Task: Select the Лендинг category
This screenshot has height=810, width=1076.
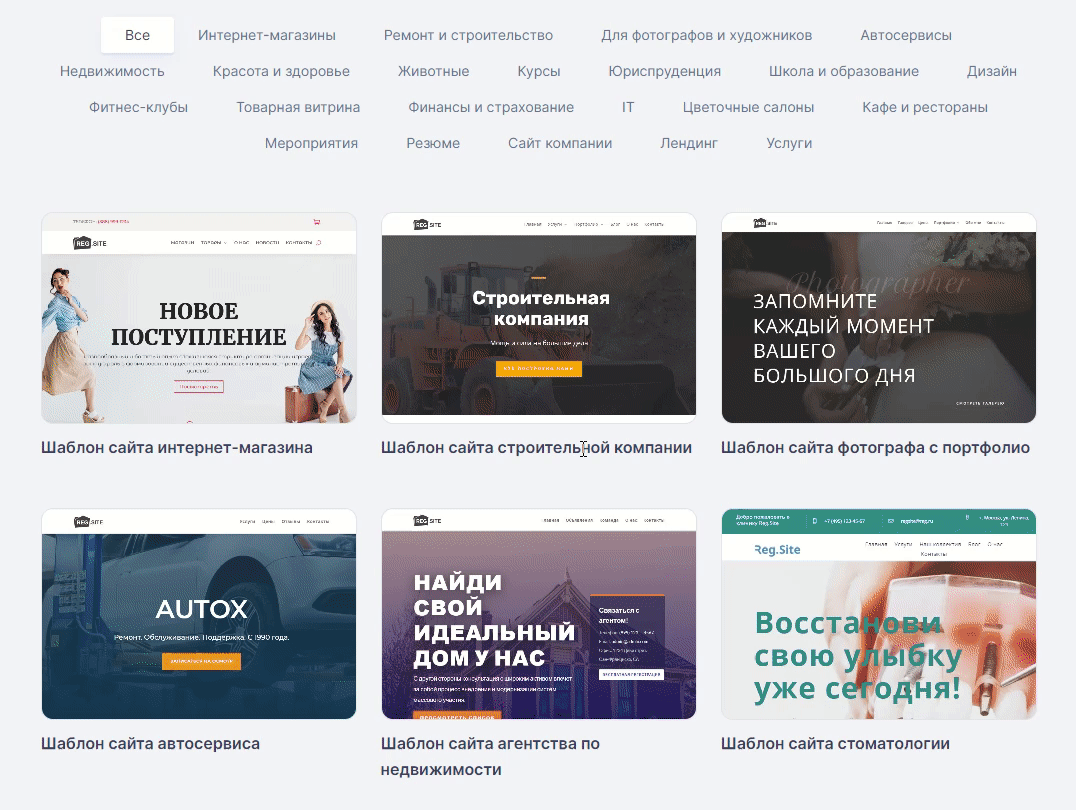Action: (x=689, y=143)
